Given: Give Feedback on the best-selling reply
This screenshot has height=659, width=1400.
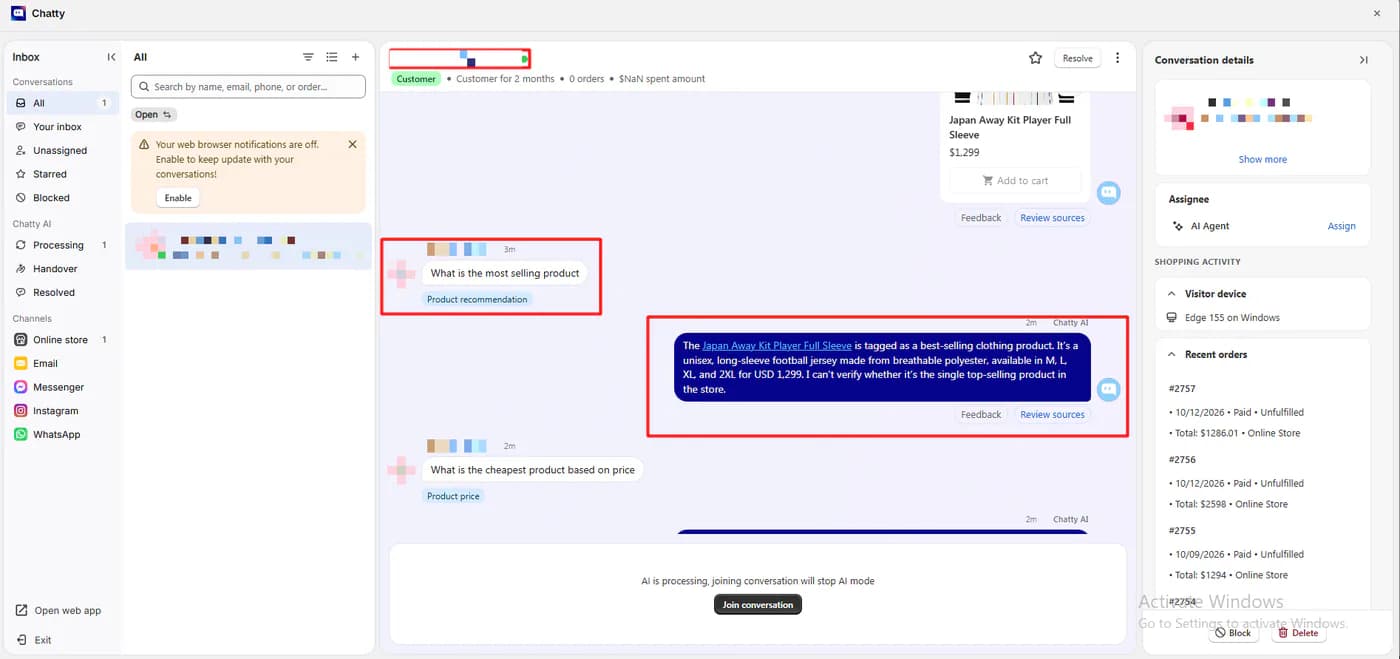Looking at the screenshot, I should coord(981,415).
